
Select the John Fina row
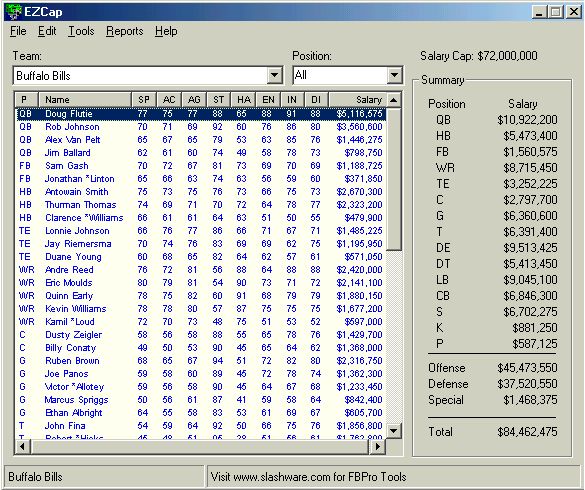pos(201,425)
